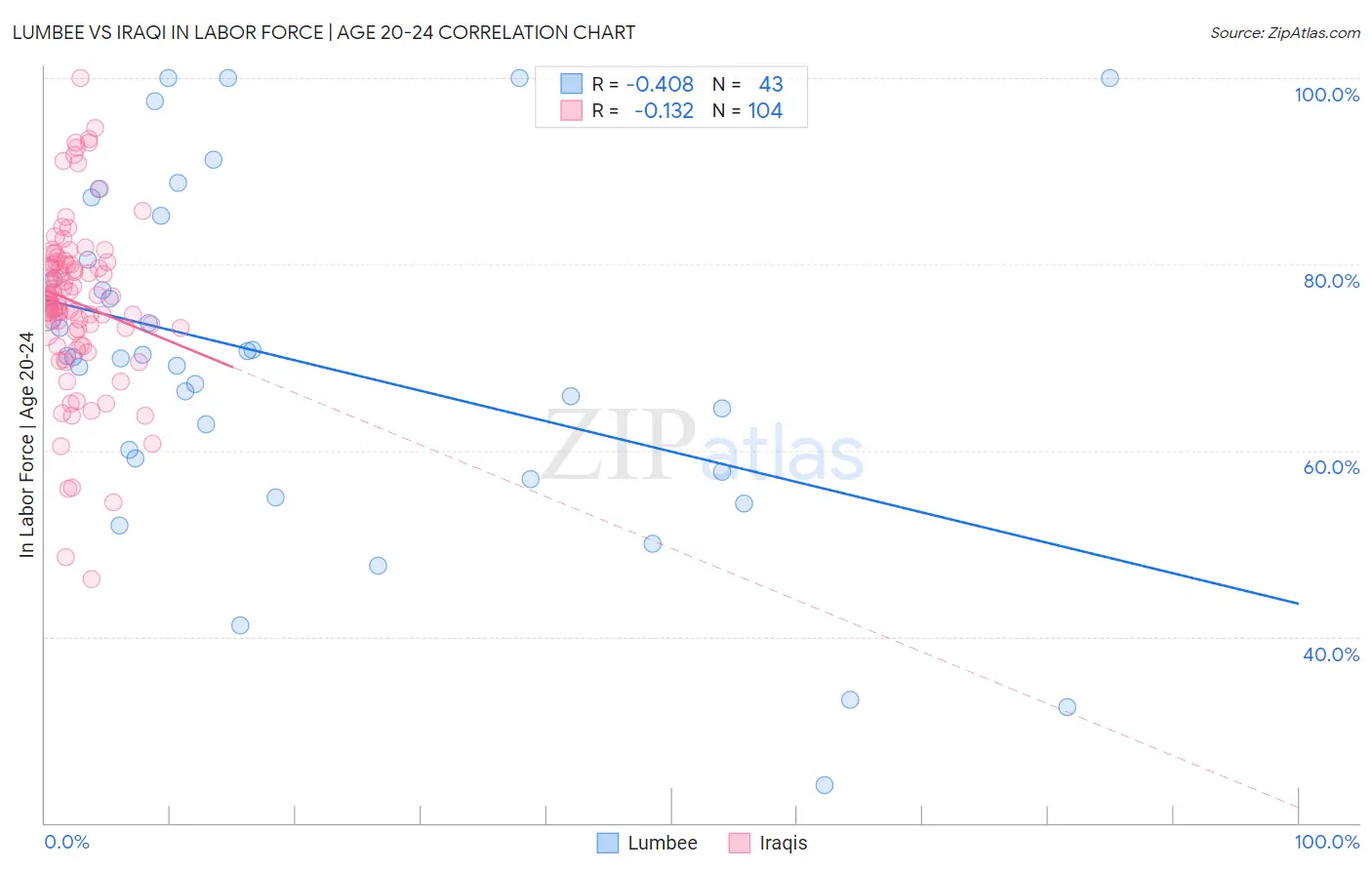Click the 100.0% y-axis label
Screen dimensions: 1372x870
pyautogui.click(x=1327, y=95)
